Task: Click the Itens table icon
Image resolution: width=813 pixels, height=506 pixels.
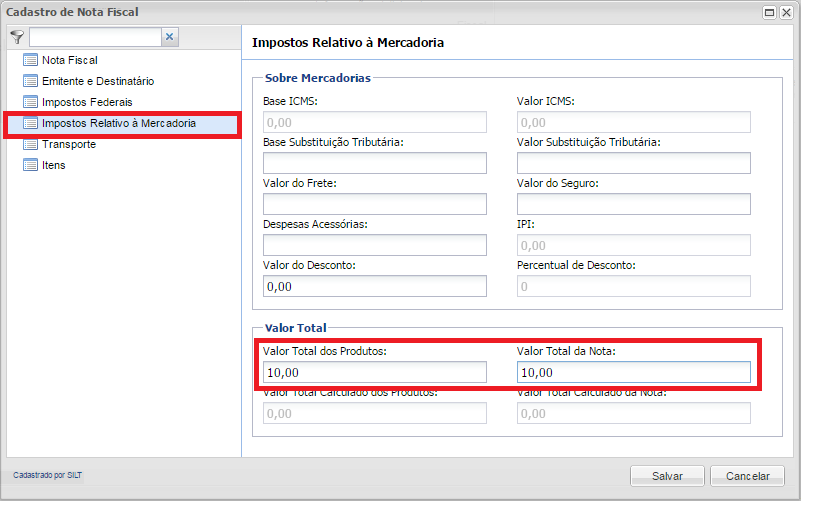Action: pos(30,165)
